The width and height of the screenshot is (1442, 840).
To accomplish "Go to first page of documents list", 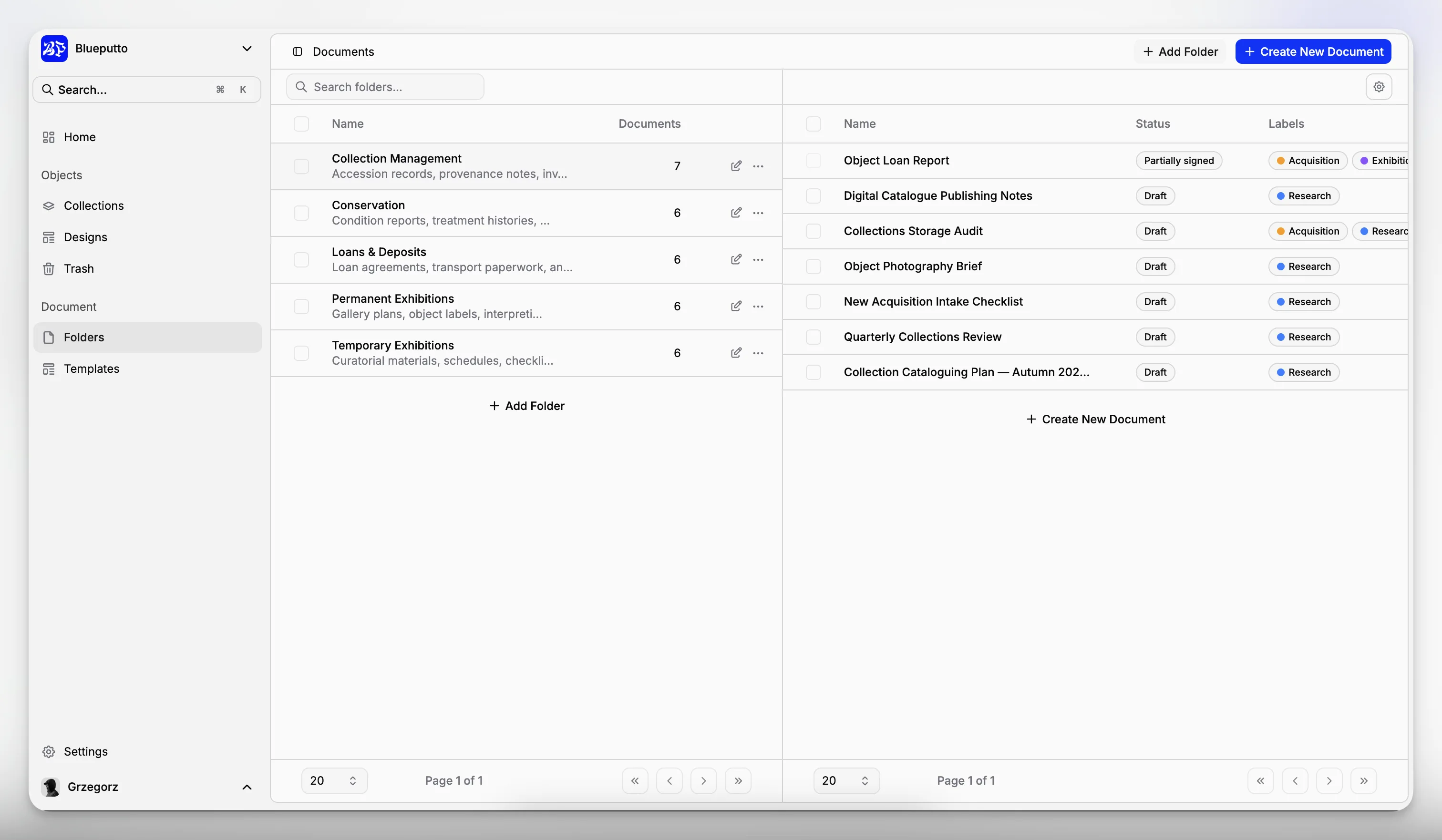I will click(1261, 780).
